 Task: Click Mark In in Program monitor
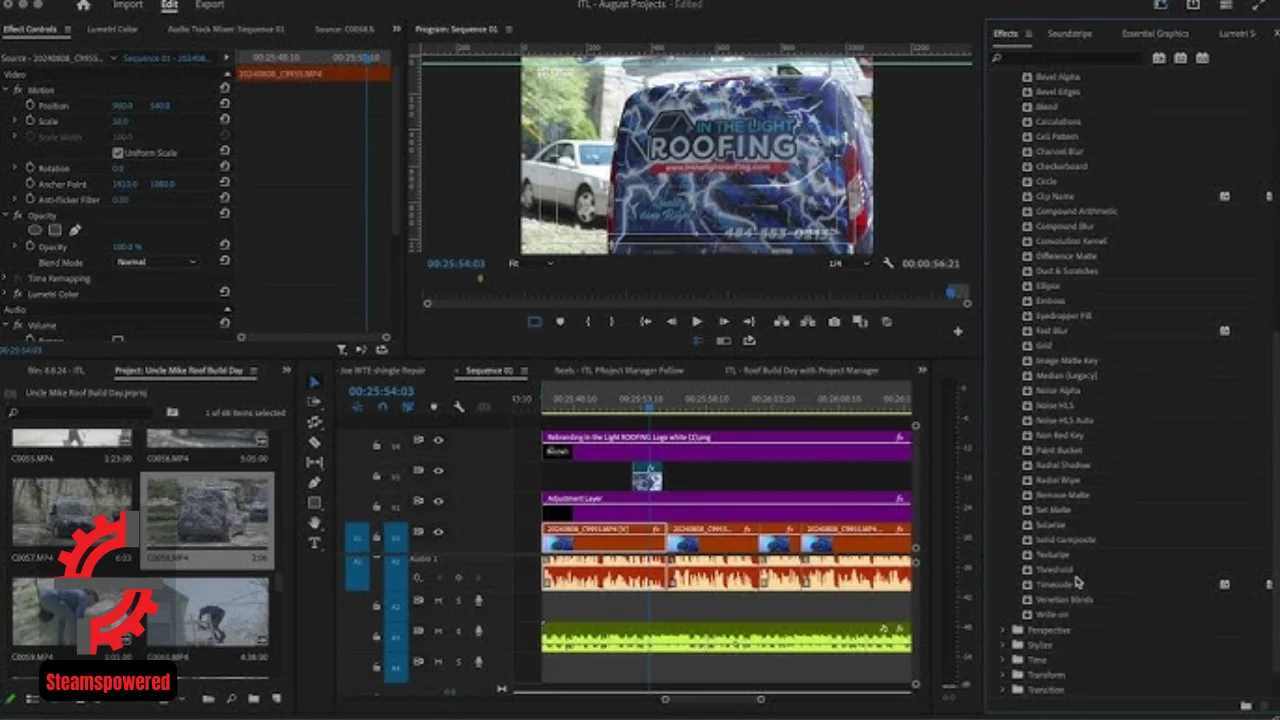coord(587,322)
